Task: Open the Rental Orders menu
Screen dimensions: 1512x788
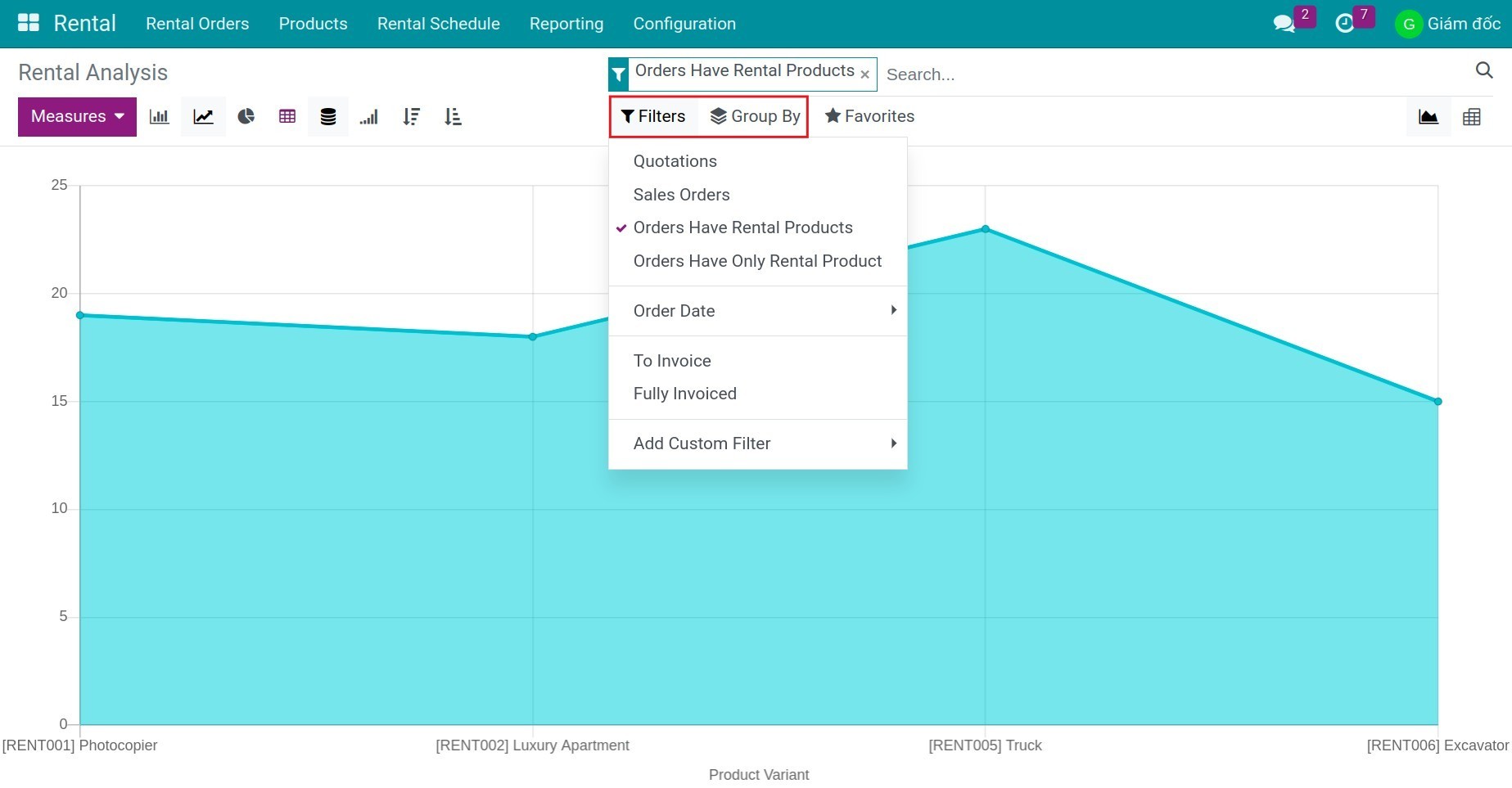Action: [x=197, y=24]
